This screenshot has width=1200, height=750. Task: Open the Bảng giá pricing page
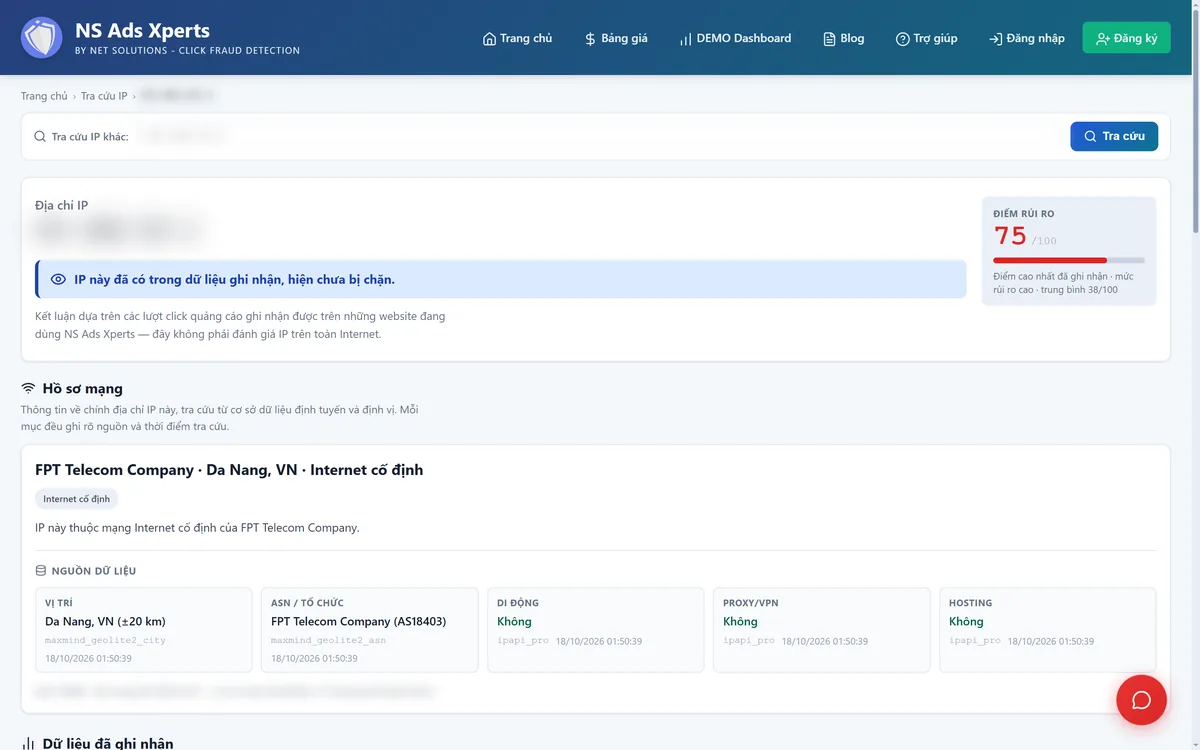(616, 38)
